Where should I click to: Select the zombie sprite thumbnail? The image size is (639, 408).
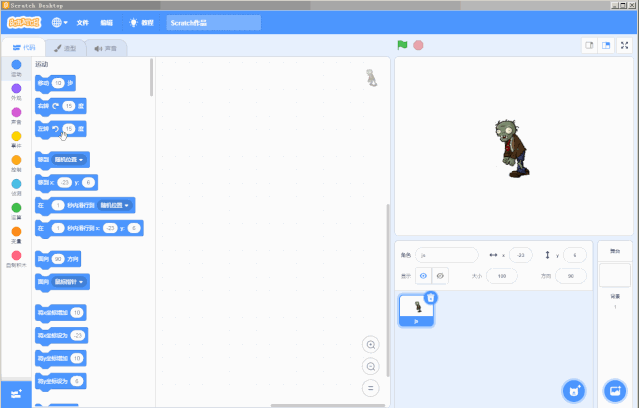416,311
